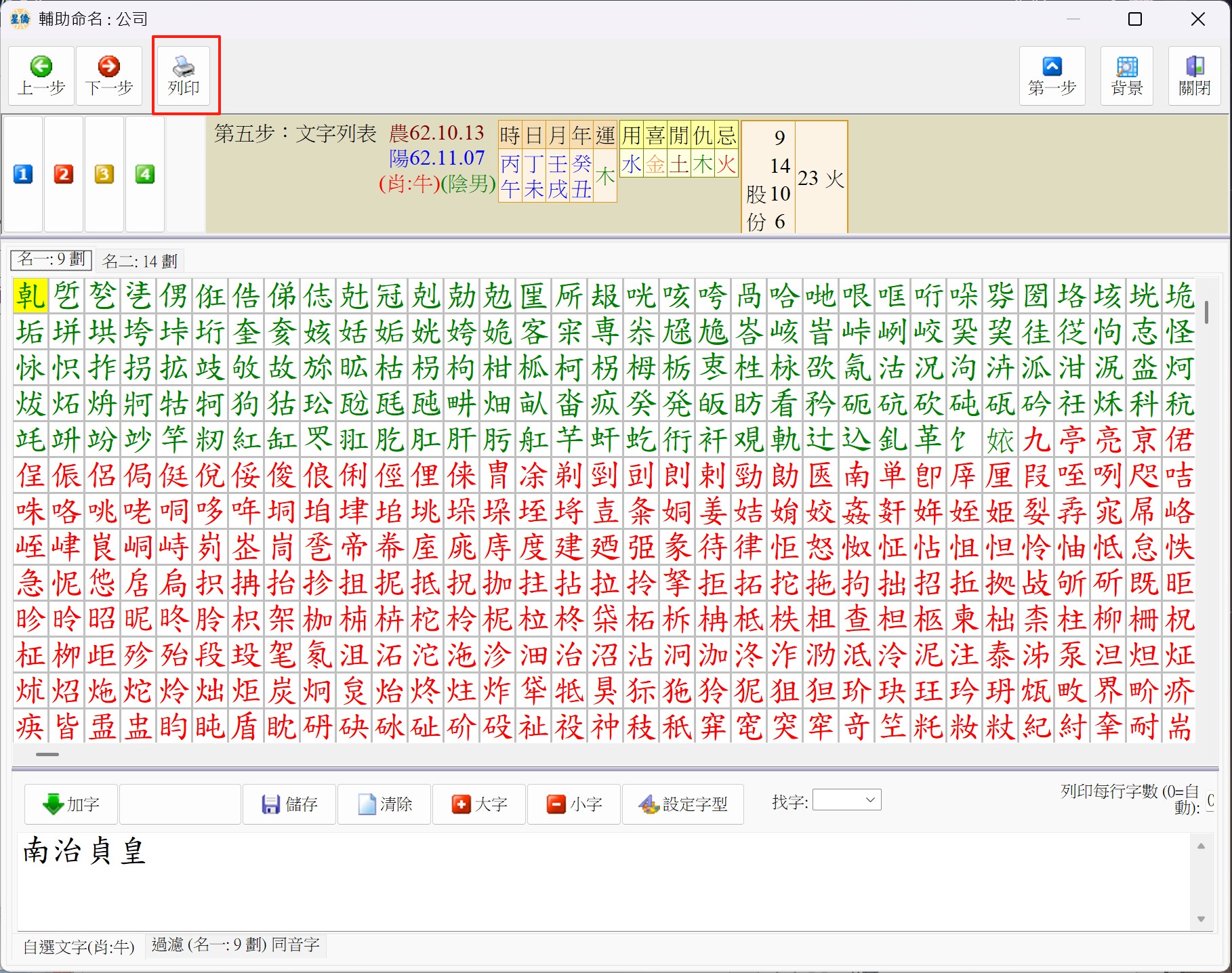Click the text field next to 加字
Image resolution: width=1232 pixels, height=973 pixels.
point(180,804)
